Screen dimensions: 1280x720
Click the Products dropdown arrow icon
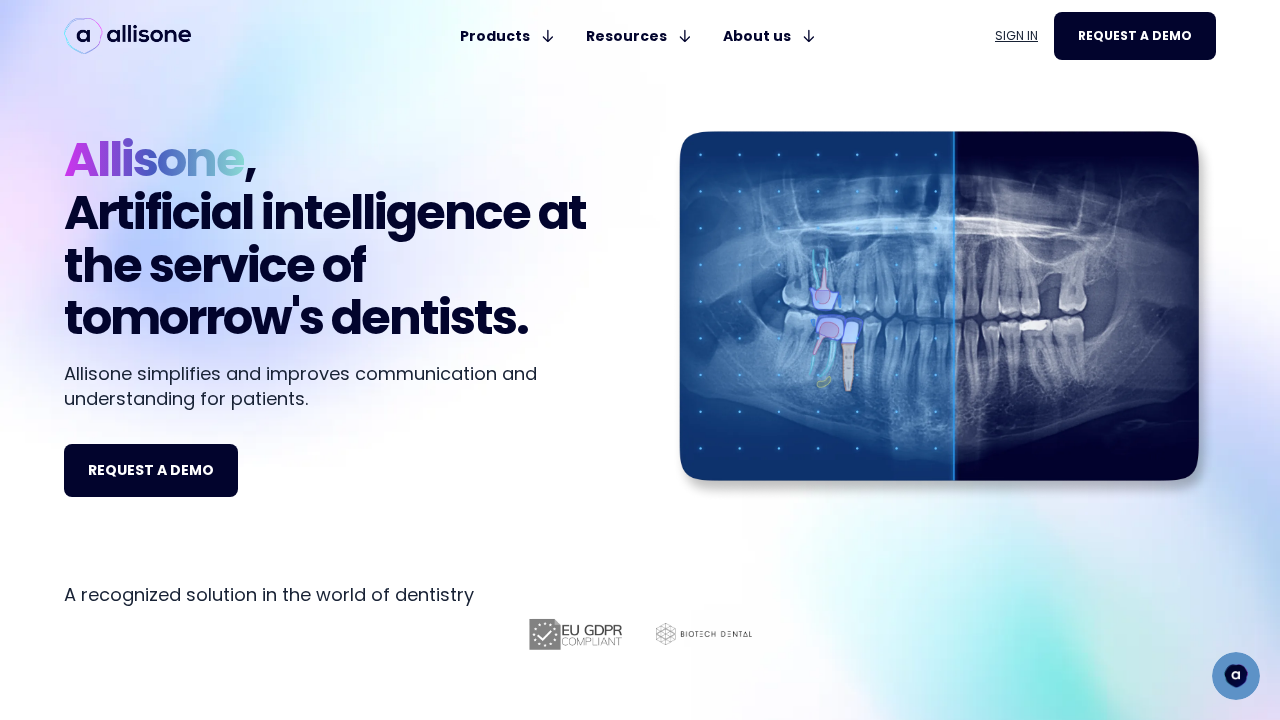click(547, 36)
